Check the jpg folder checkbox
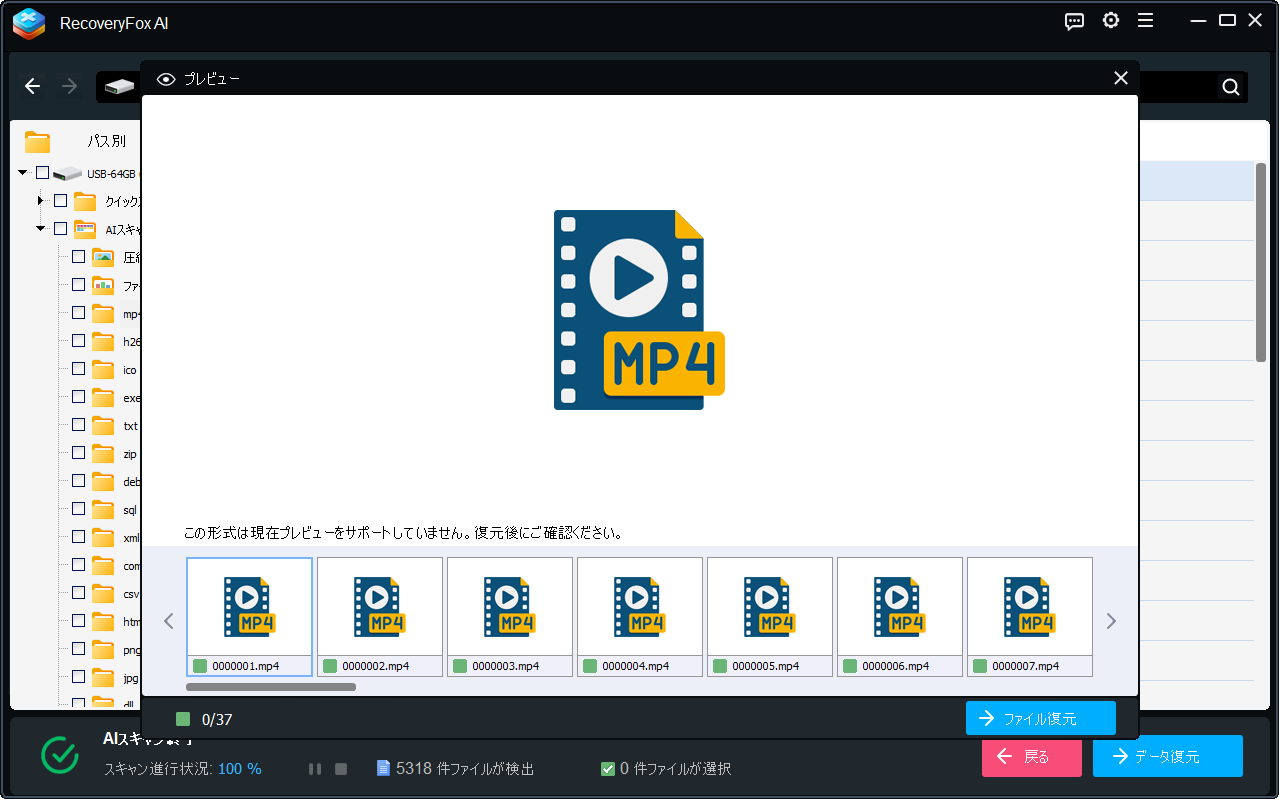 [78, 677]
